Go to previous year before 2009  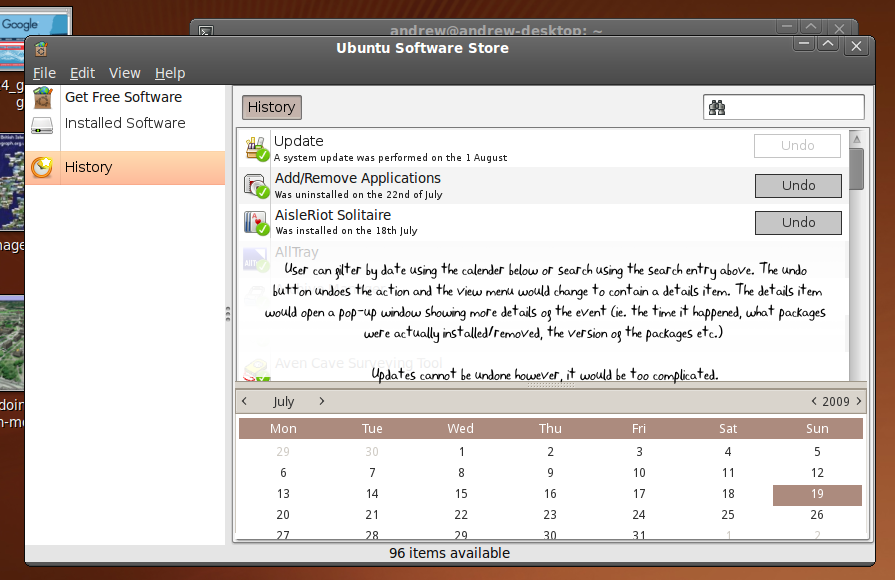click(x=814, y=401)
